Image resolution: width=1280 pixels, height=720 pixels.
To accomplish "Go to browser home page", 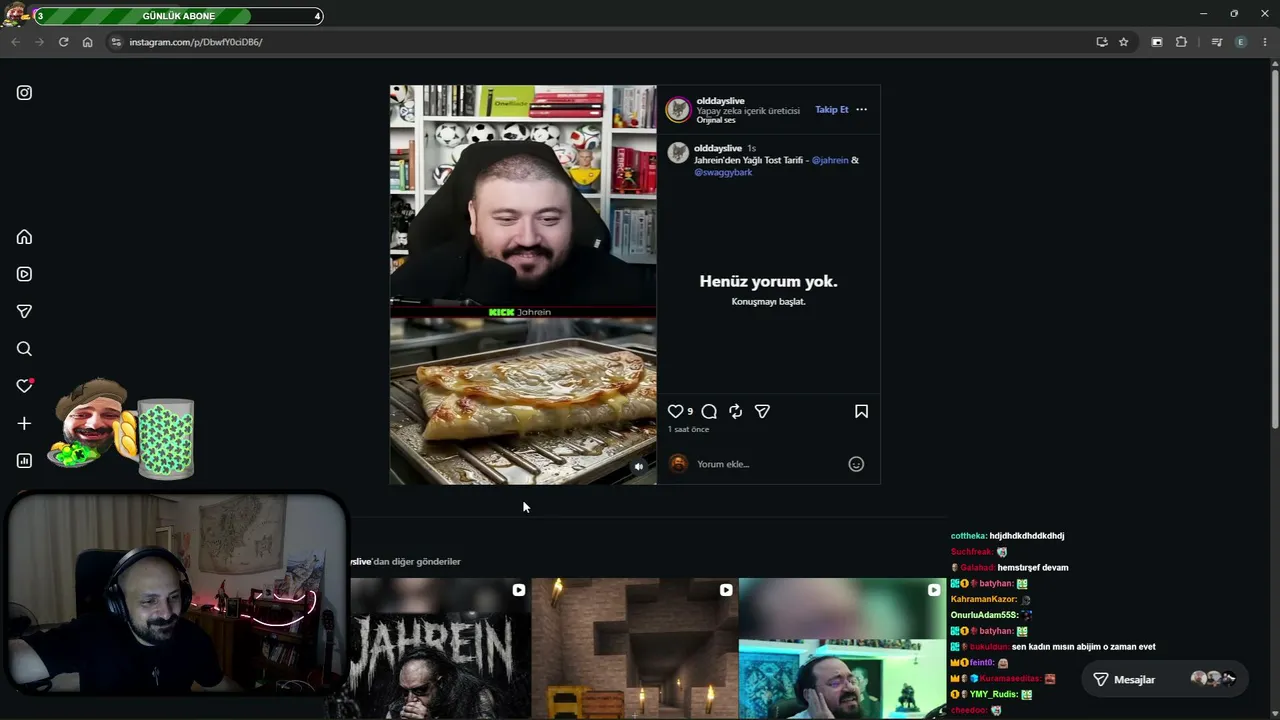I will point(87,42).
